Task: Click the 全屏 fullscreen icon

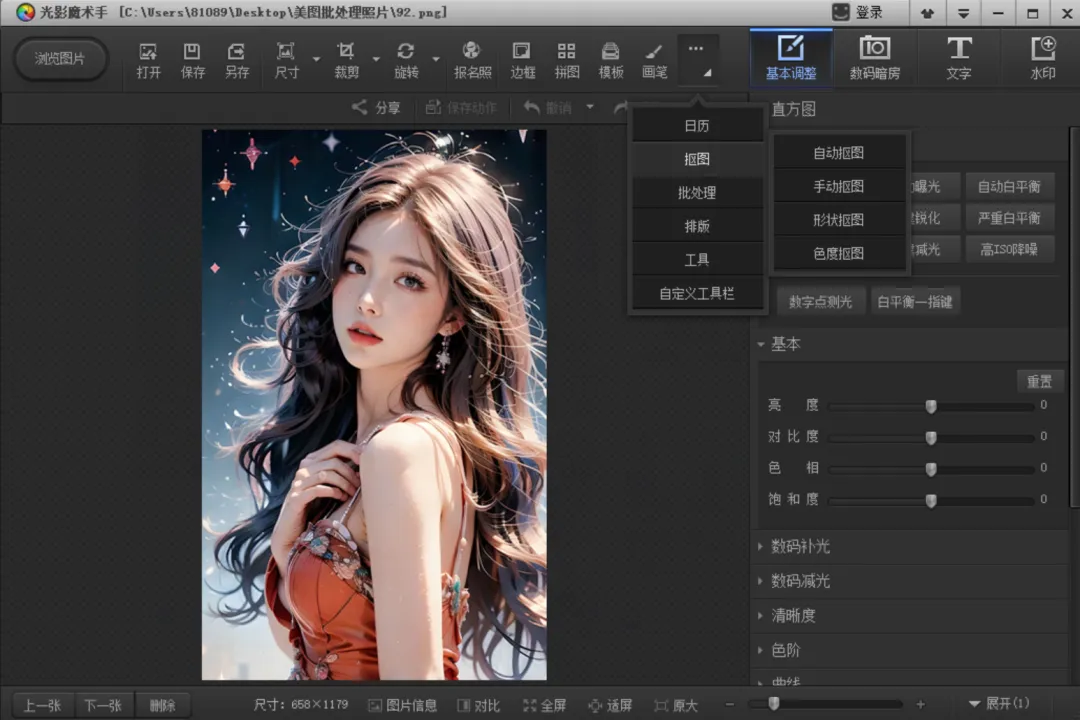Action: coord(529,705)
